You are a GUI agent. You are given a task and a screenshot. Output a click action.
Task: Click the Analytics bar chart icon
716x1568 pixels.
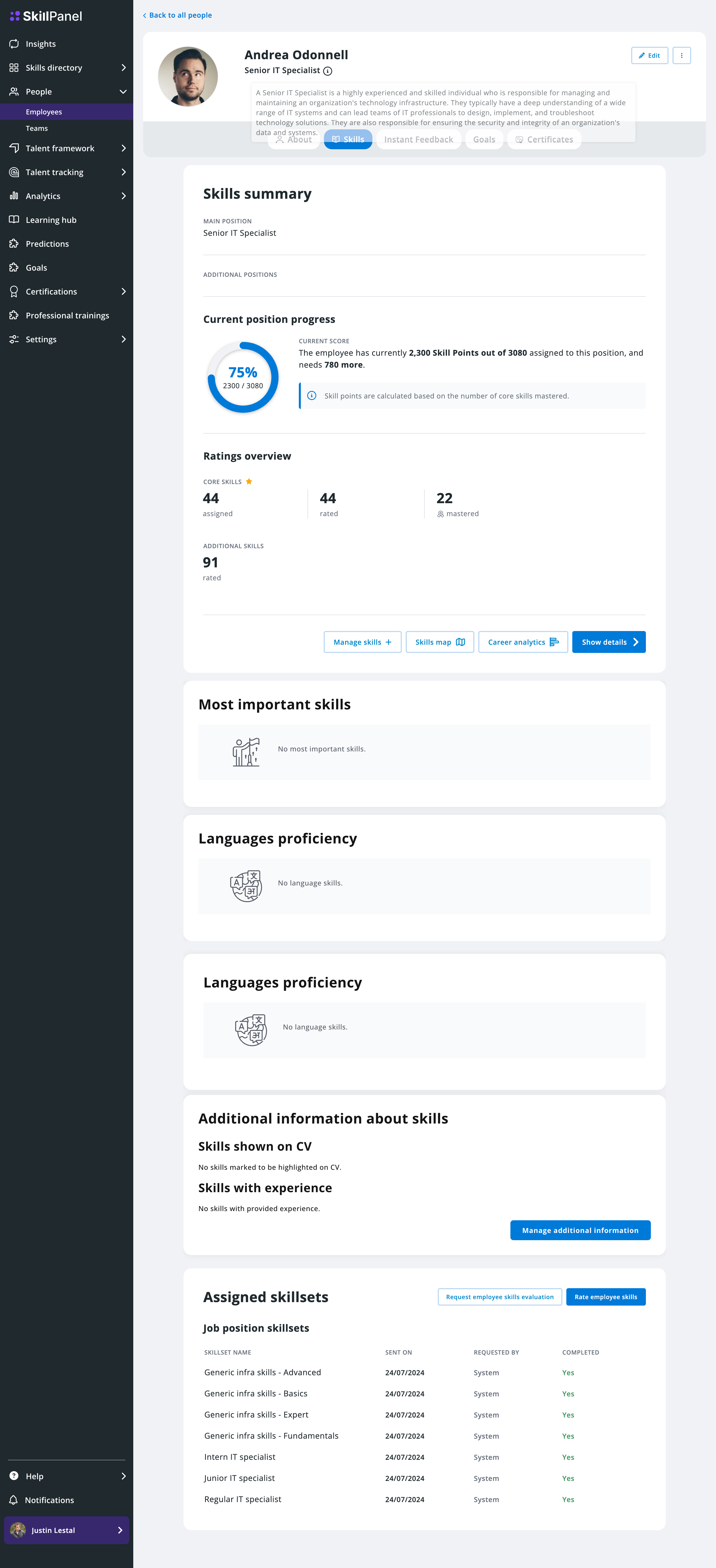[14, 196]
